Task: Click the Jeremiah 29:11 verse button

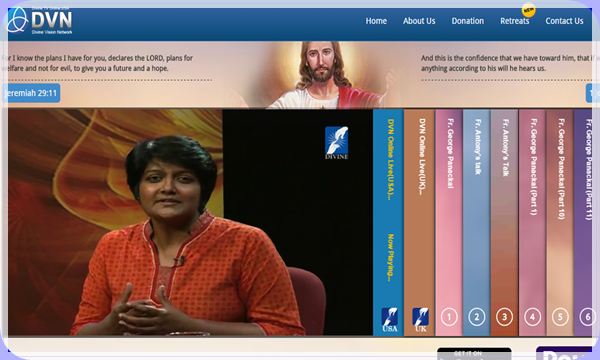Action: 31,93
